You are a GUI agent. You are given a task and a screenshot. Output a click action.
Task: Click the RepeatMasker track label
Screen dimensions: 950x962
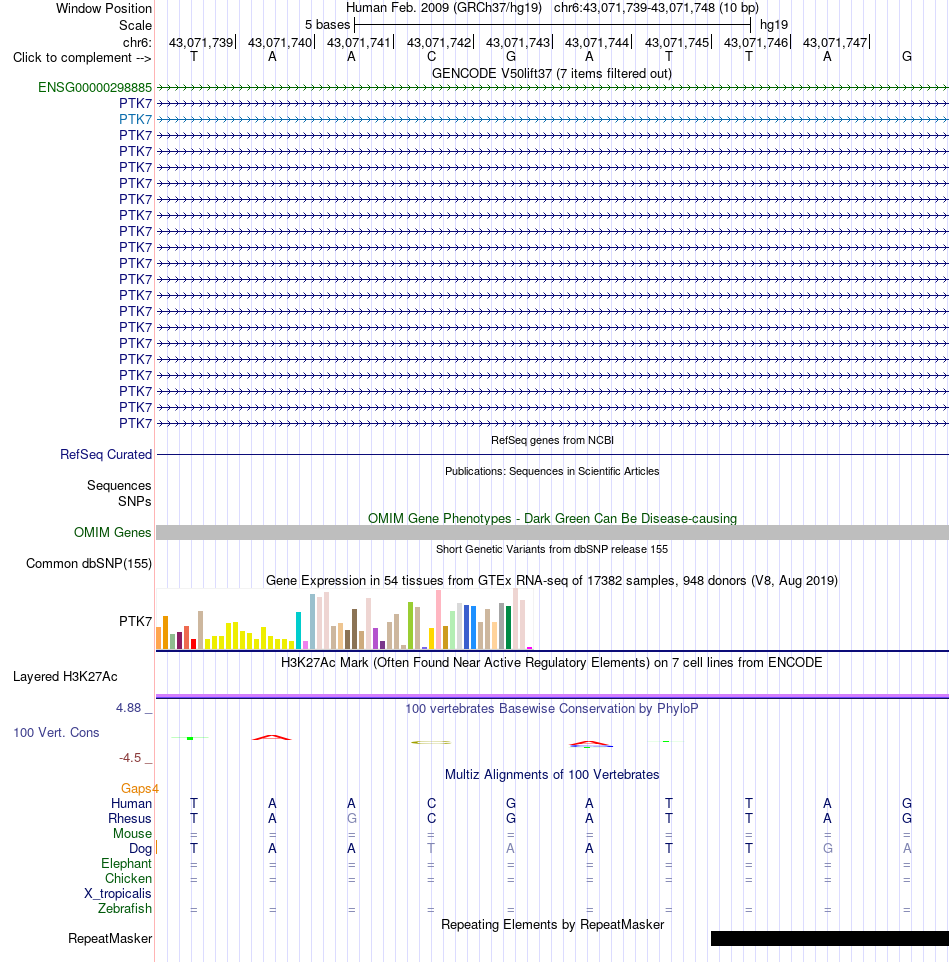click(110, 939)
